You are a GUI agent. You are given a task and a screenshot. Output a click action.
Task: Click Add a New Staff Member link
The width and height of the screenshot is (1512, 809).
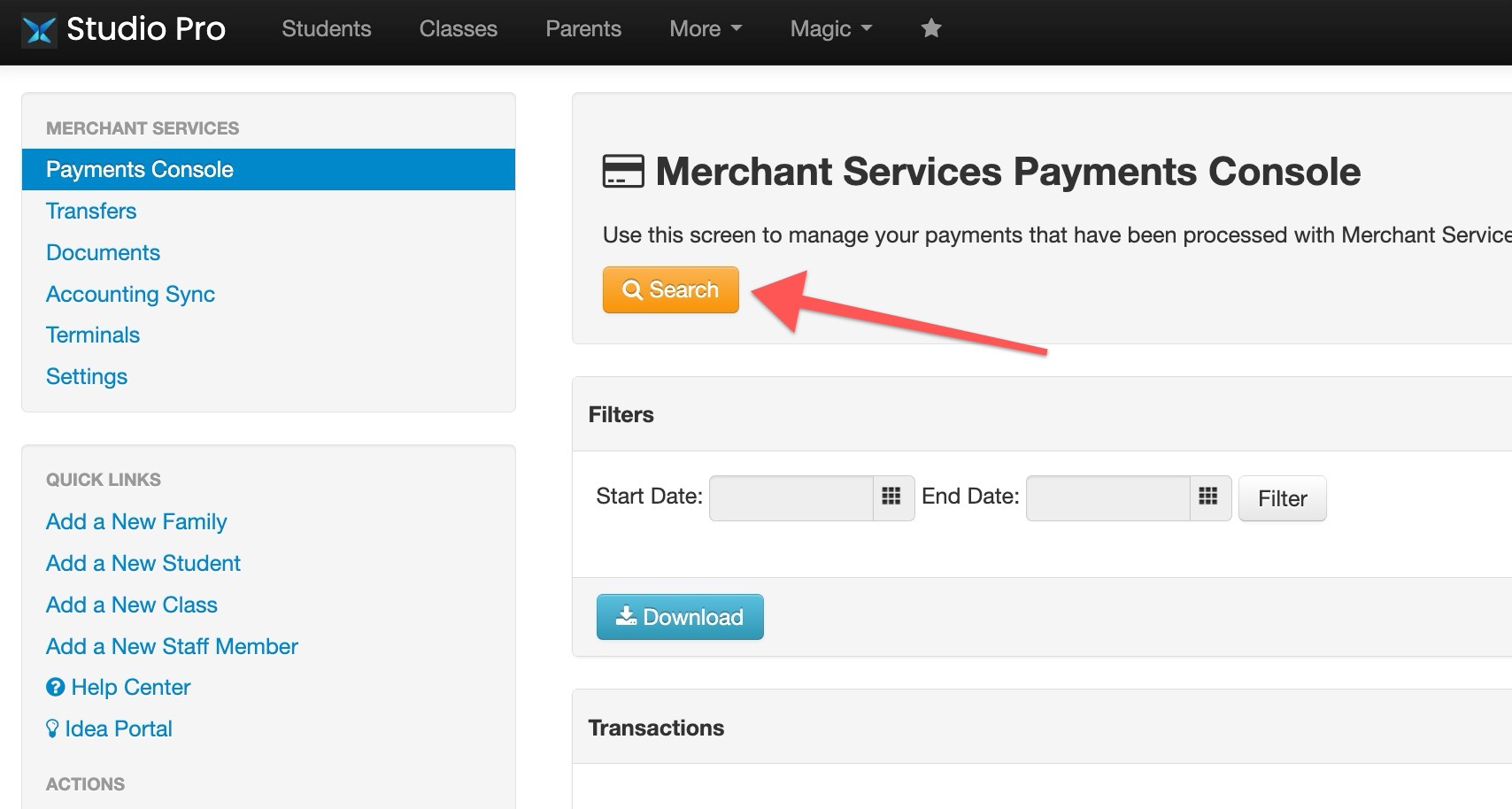coord(172,646)
